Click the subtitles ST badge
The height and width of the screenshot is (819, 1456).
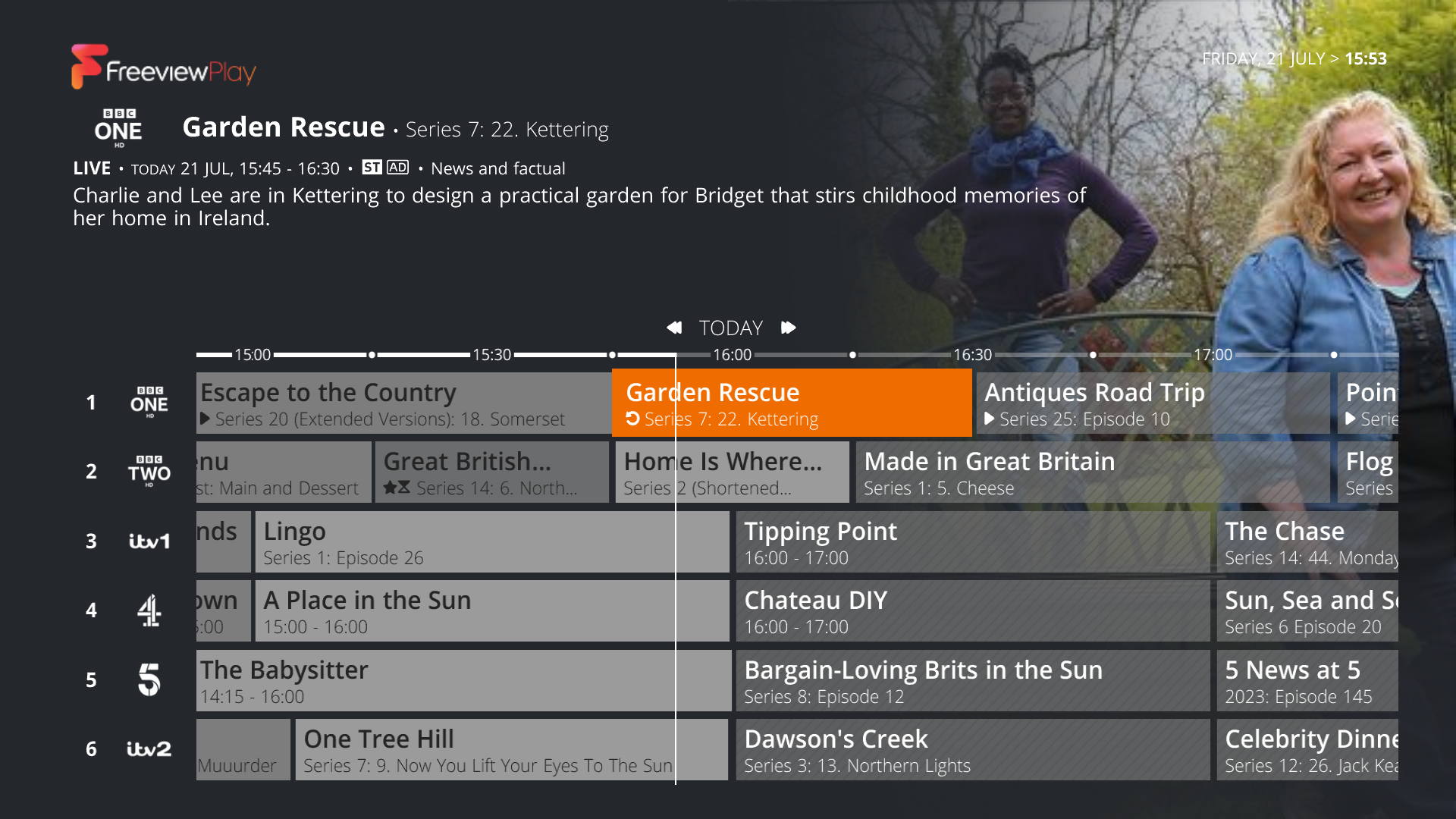click(x=372, y=168)
